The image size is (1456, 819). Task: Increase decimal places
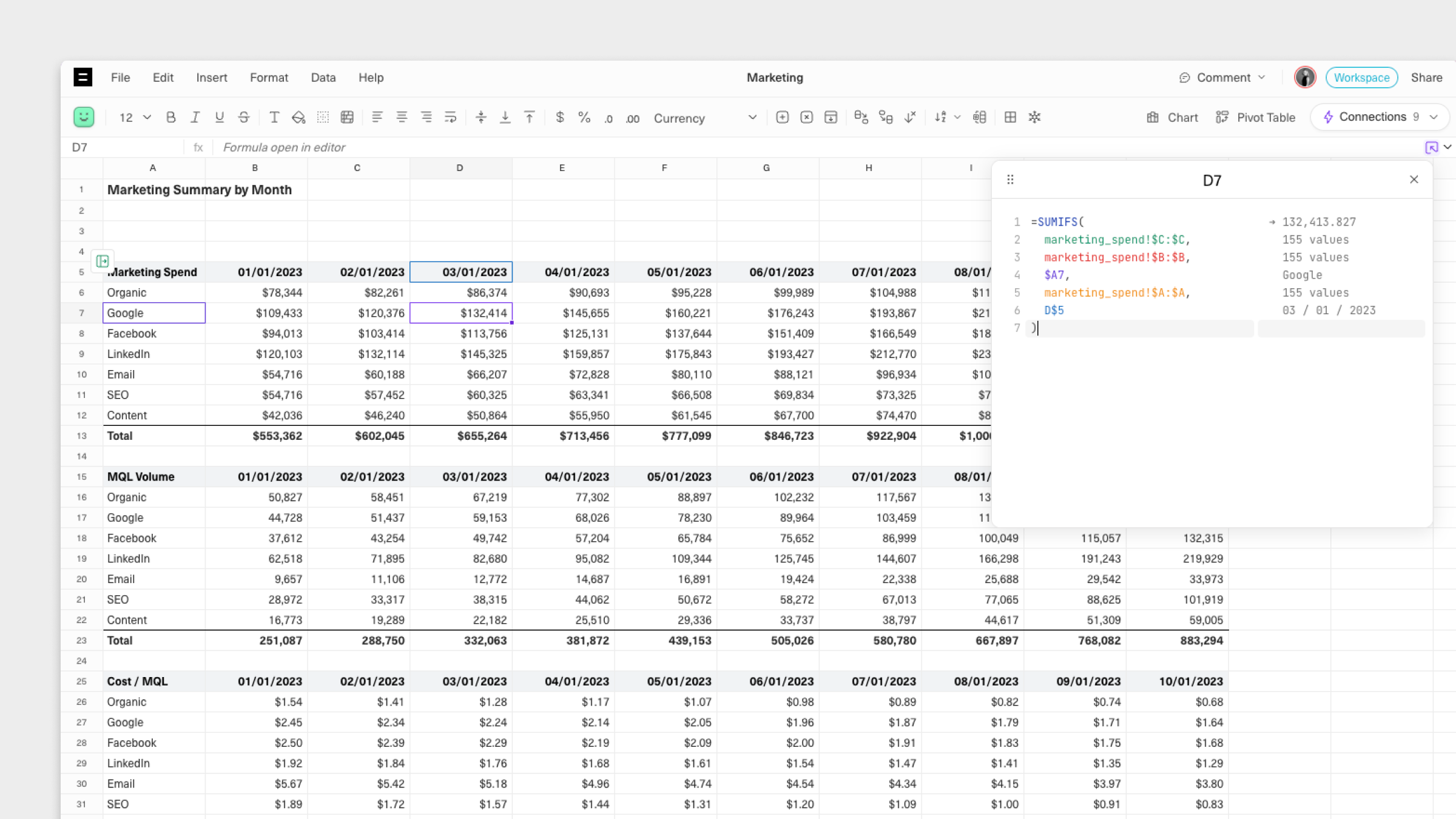[x=633, y=118]
